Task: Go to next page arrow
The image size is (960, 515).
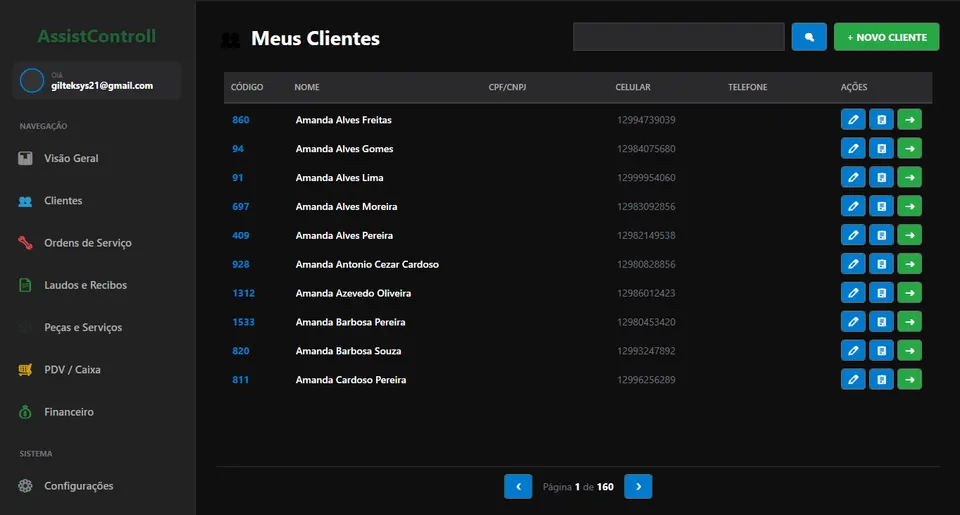Action: click(638, 486)
